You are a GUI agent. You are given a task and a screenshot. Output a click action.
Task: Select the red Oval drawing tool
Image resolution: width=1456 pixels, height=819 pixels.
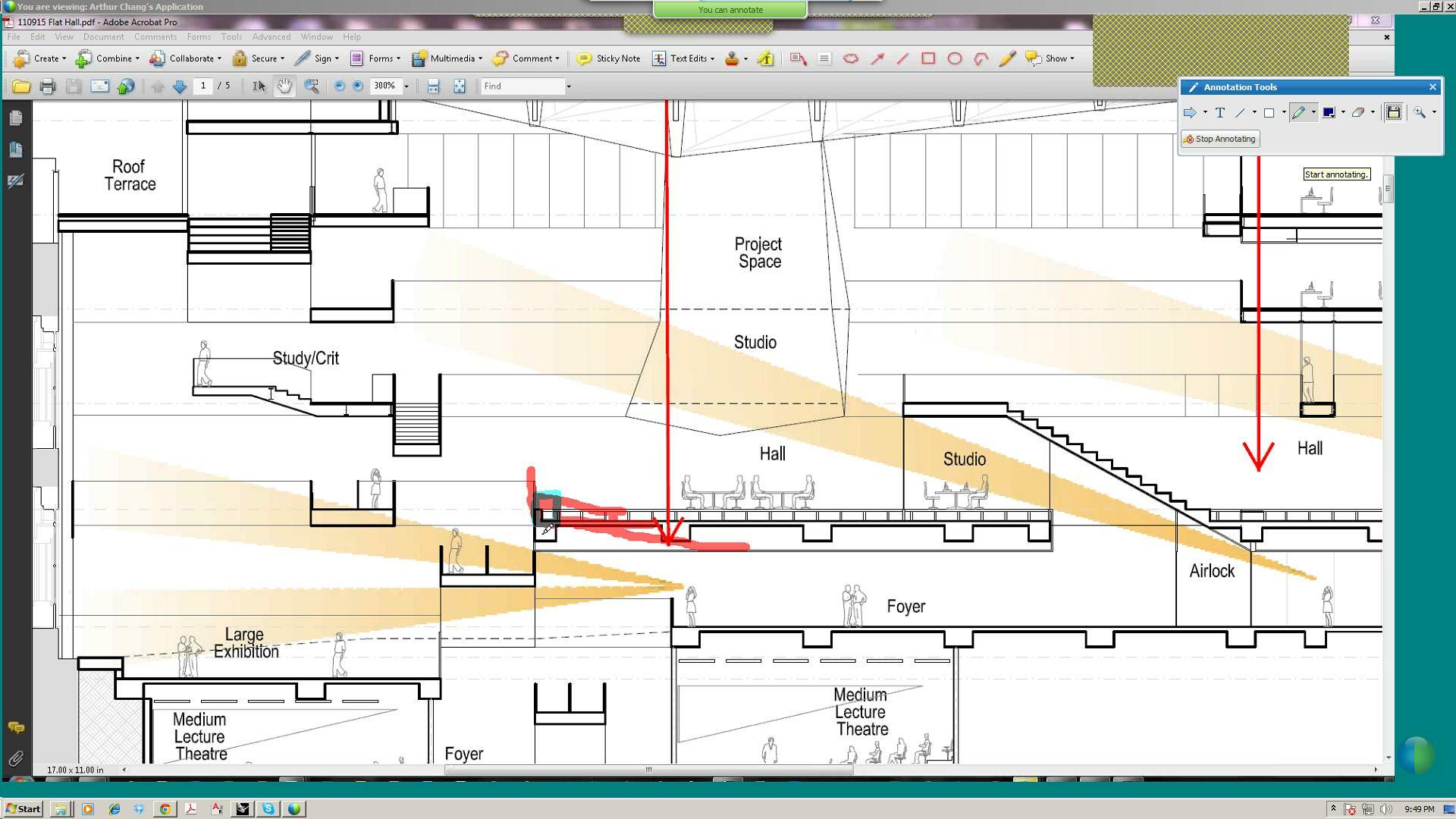[955, 58]
